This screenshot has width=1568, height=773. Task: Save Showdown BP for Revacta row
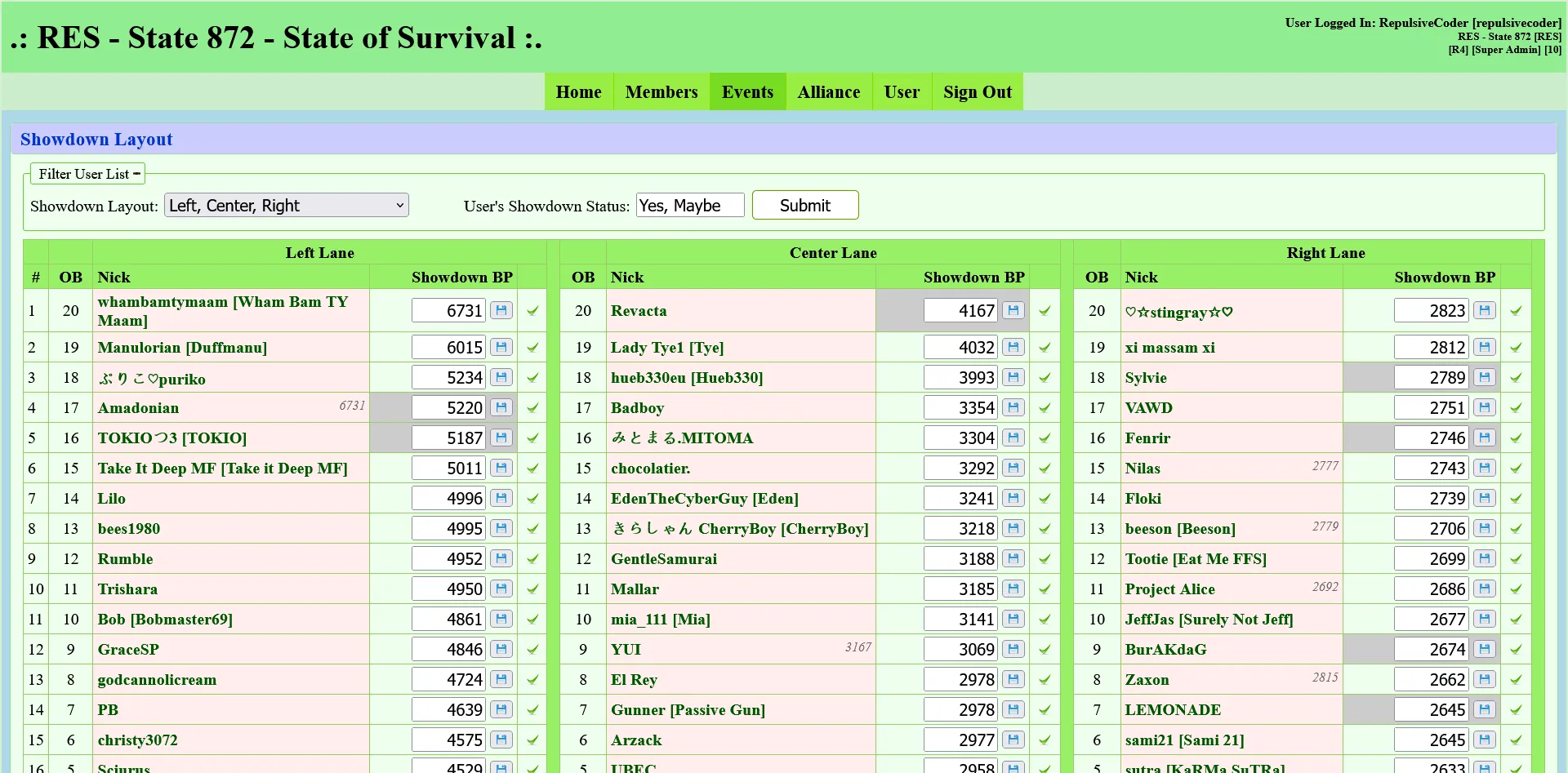(1013, 310)
